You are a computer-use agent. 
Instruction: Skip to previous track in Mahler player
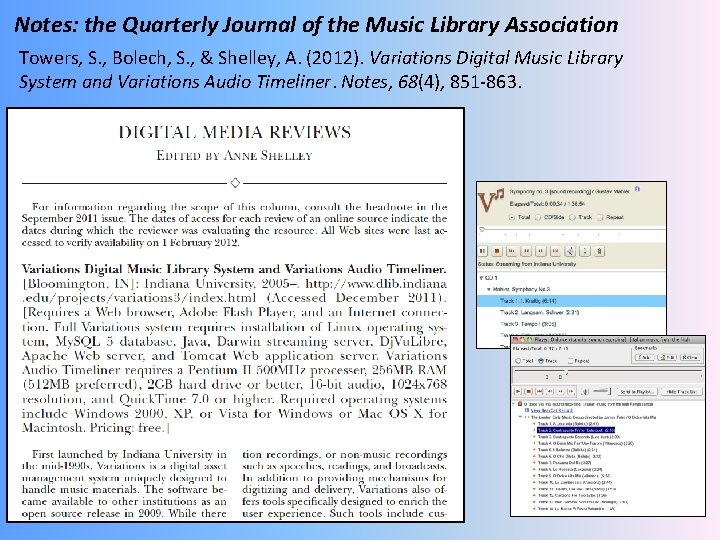click(x=511, y=251)
